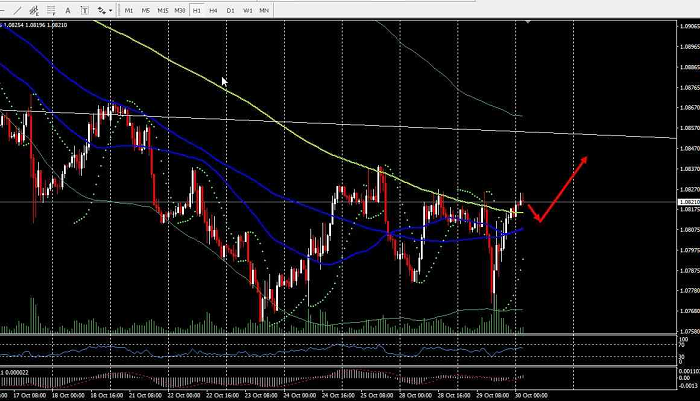Open the Arrows tool dropdown arrow
The width and height of the screenshot is (700, 401).
[x=110, y=10]
